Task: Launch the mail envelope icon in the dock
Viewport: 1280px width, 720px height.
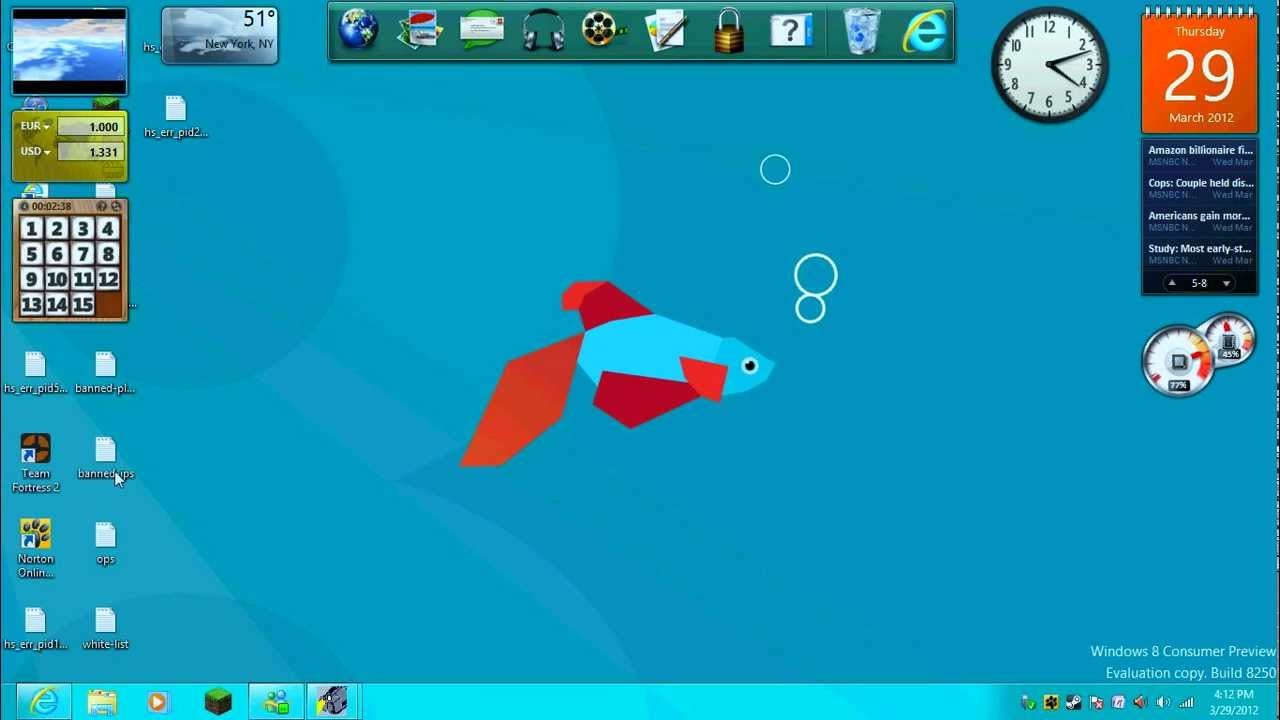Action: point(481,31)
